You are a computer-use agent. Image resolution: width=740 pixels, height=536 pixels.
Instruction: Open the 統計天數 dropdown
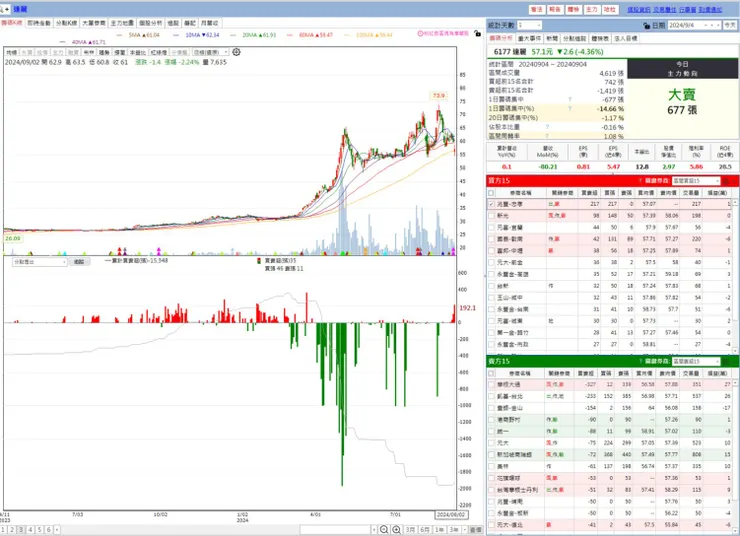[x=530, y=25]
